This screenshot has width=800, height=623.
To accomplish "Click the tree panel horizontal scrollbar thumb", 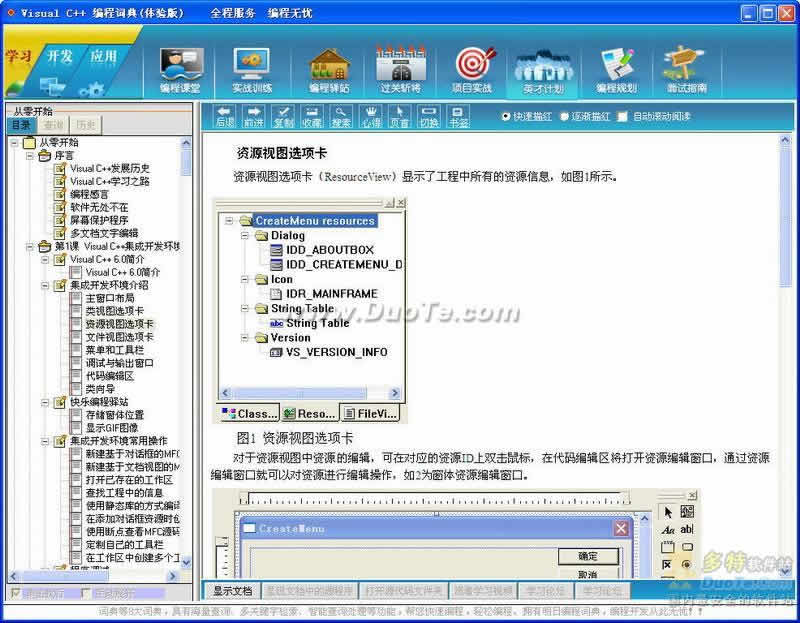I will (x=64, y=576).
